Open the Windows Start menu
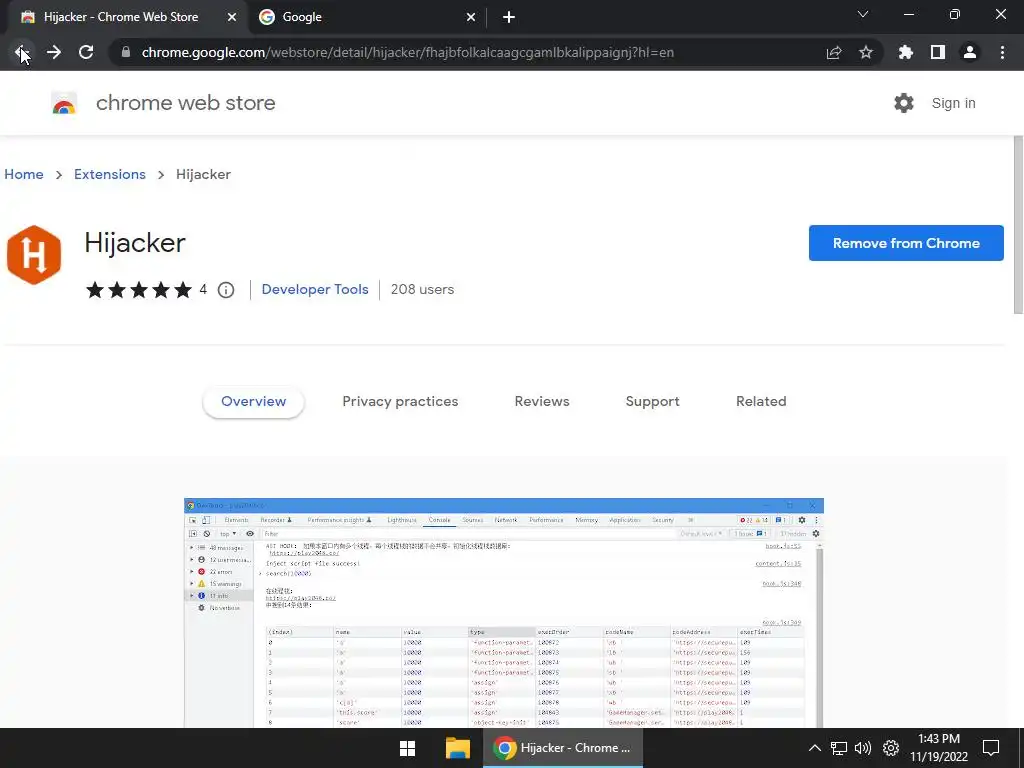The height and width of the screenshot is (768, 1024). [x=408, y=748]
